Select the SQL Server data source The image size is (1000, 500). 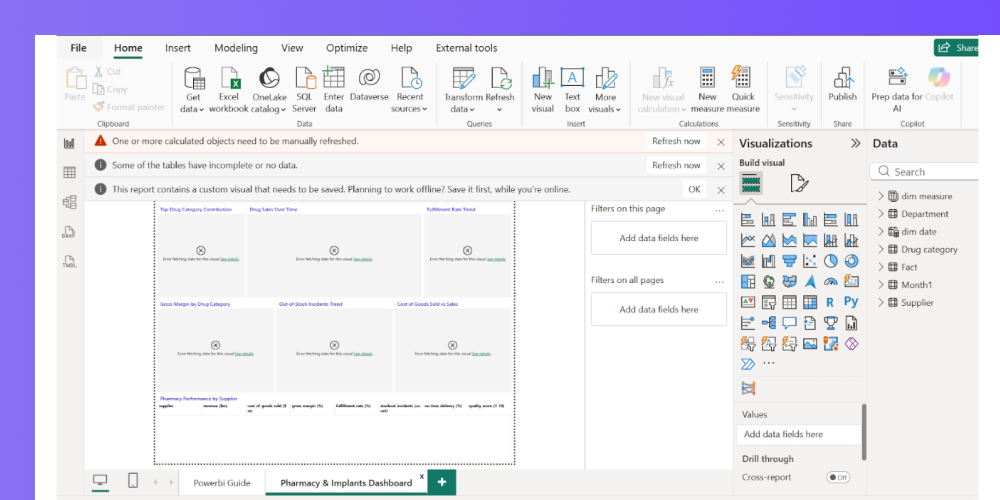(x=304, y=90)
